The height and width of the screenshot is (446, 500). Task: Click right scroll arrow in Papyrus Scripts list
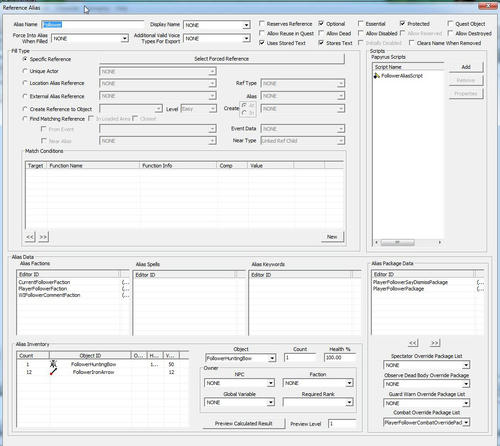[440, 242]
